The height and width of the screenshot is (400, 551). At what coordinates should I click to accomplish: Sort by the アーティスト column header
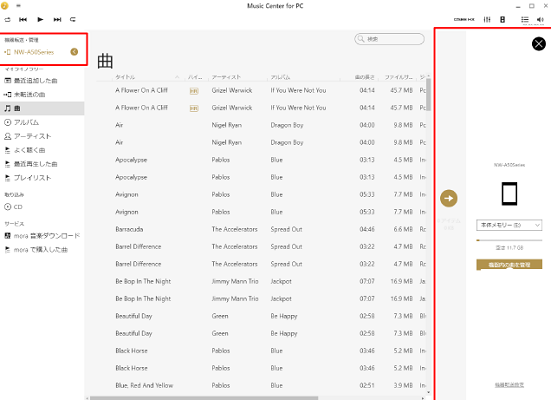click(226, 77)
